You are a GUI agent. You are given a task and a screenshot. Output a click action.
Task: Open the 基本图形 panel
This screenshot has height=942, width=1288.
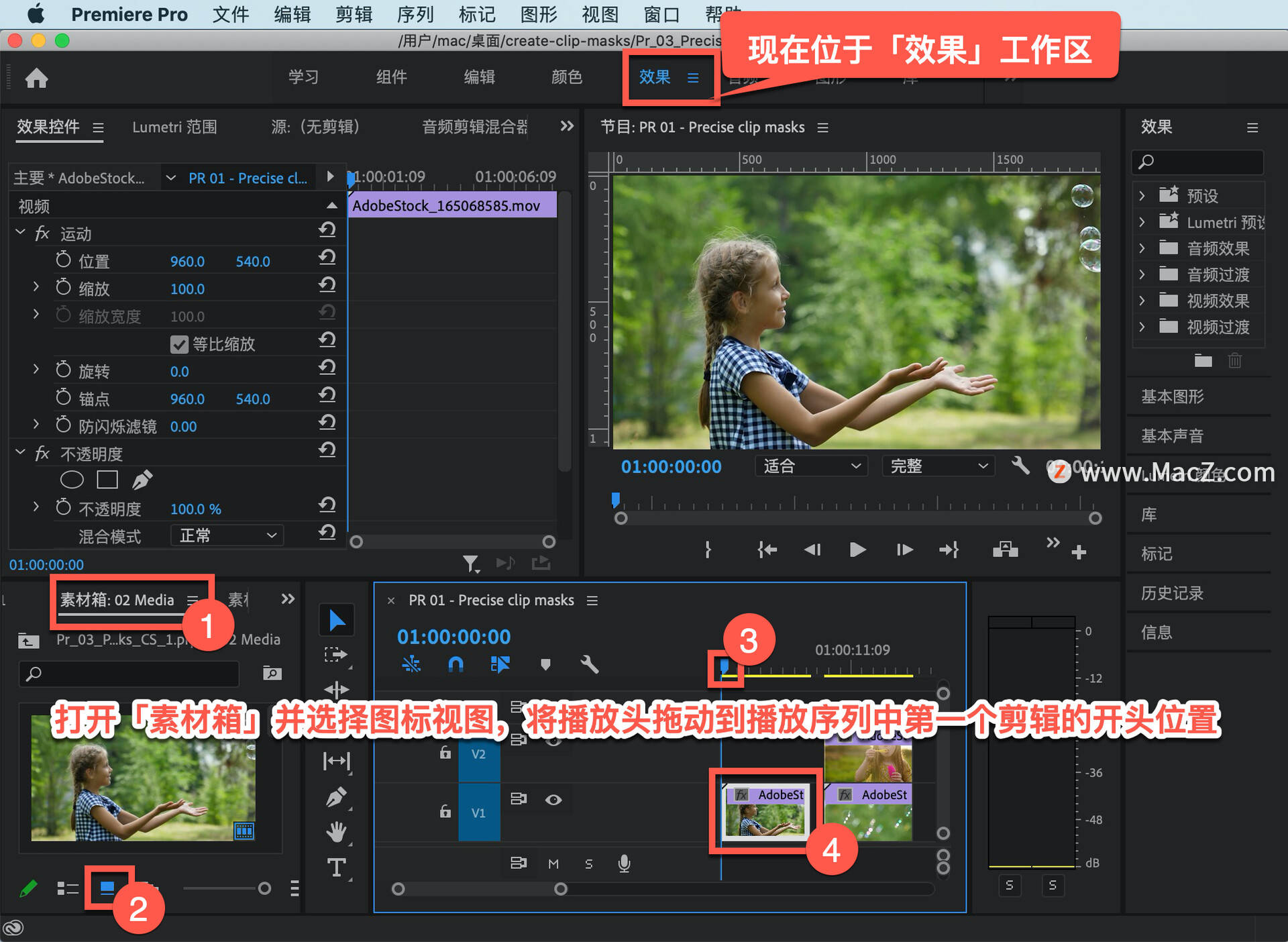1173,397
